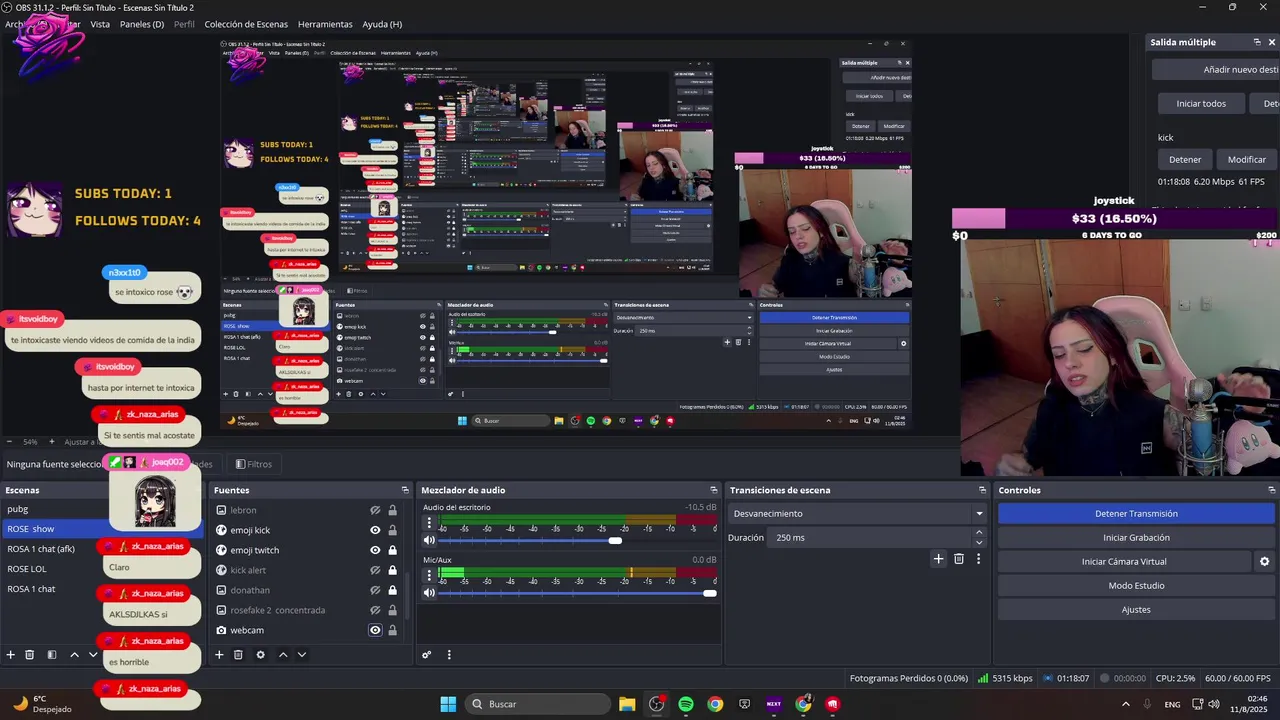1280x720 pixels.
Task: Move source up arrow in Fuentes toolbar
Action: (283, 655)
